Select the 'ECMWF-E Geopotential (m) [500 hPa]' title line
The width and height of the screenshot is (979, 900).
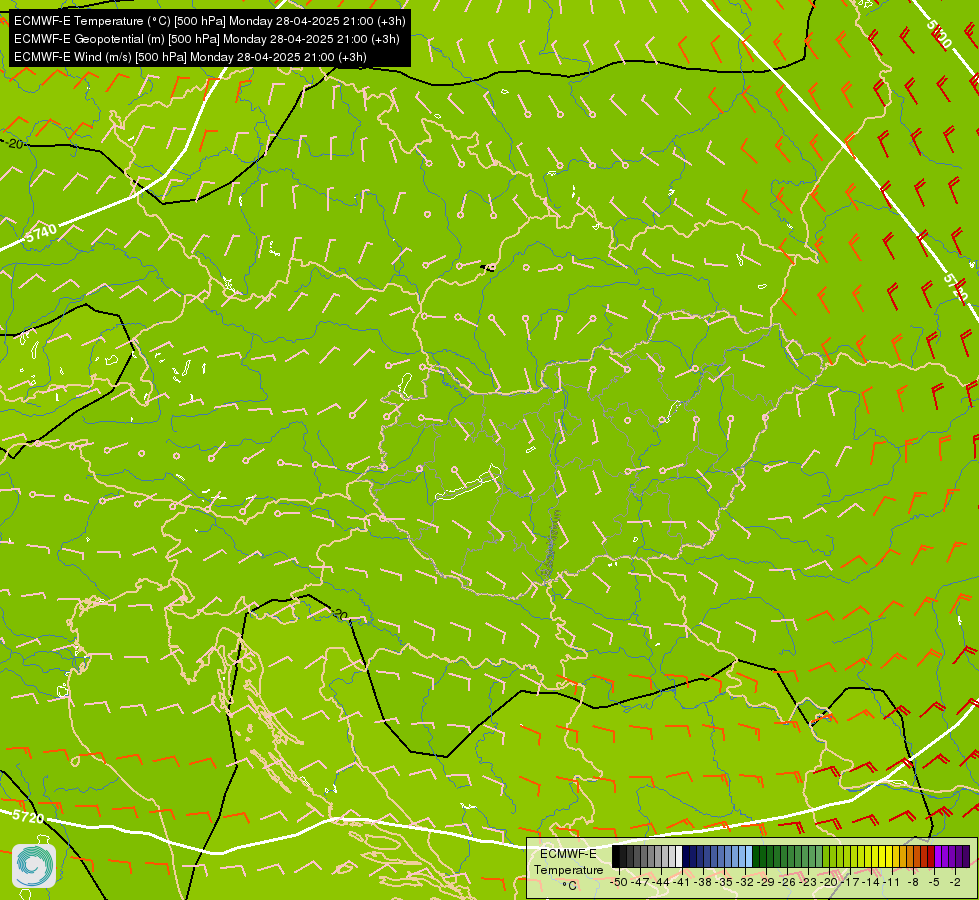click(207, 39)
